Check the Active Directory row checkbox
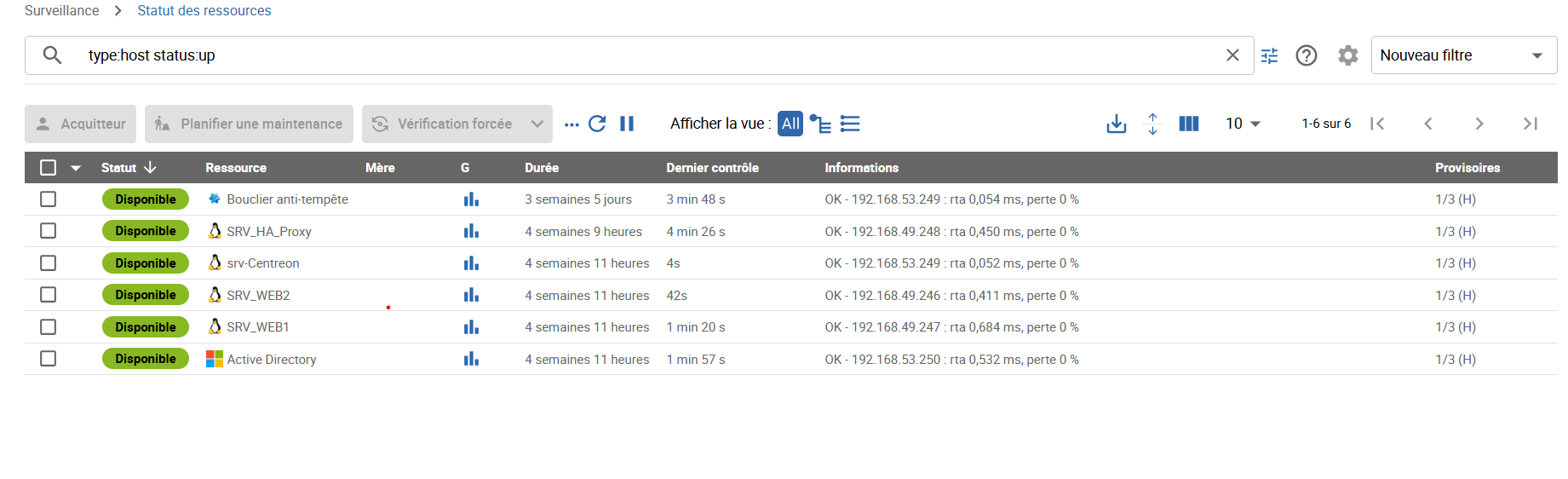 (49, 359)
